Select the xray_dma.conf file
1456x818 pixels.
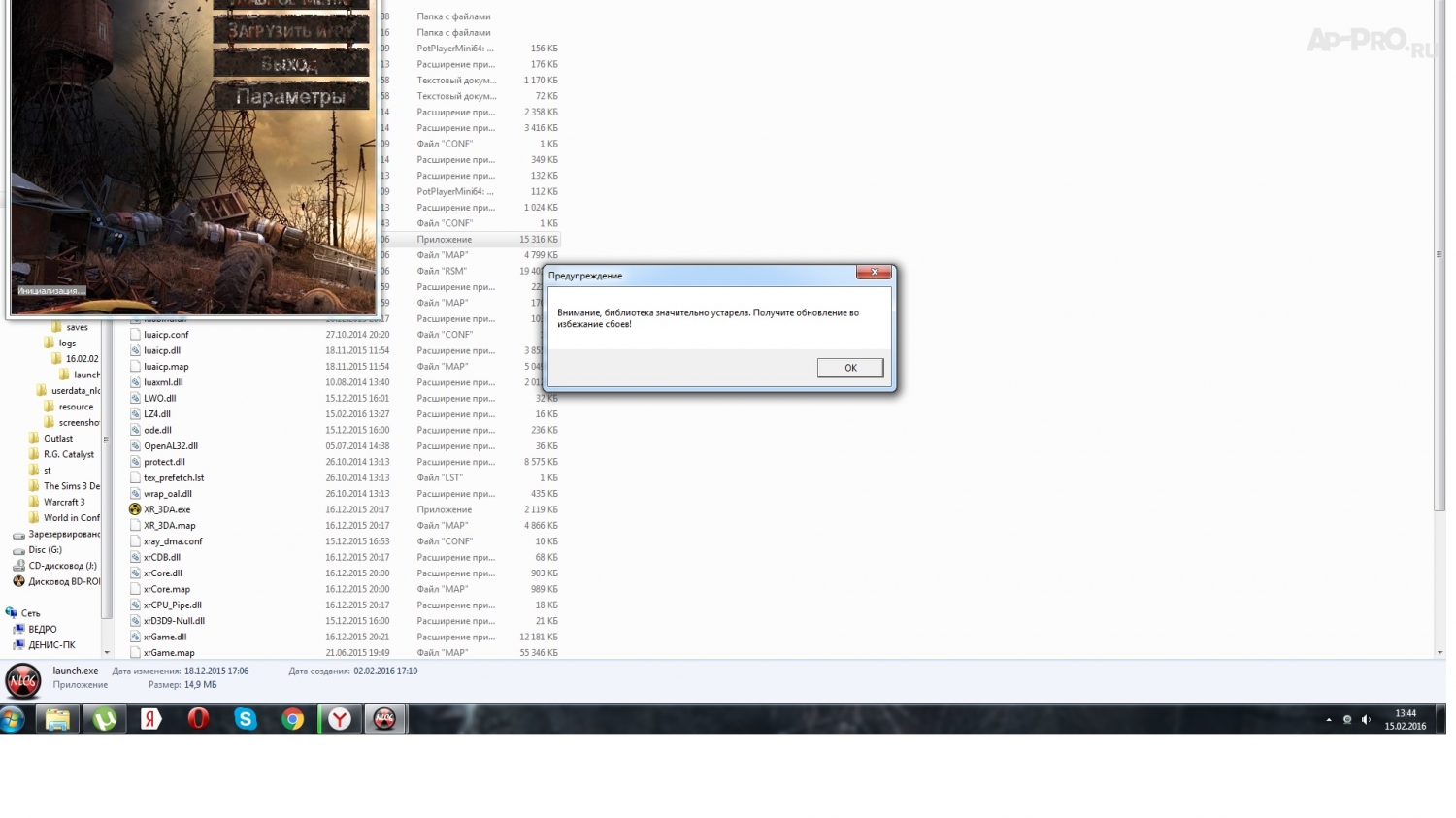tap(173, 541)
